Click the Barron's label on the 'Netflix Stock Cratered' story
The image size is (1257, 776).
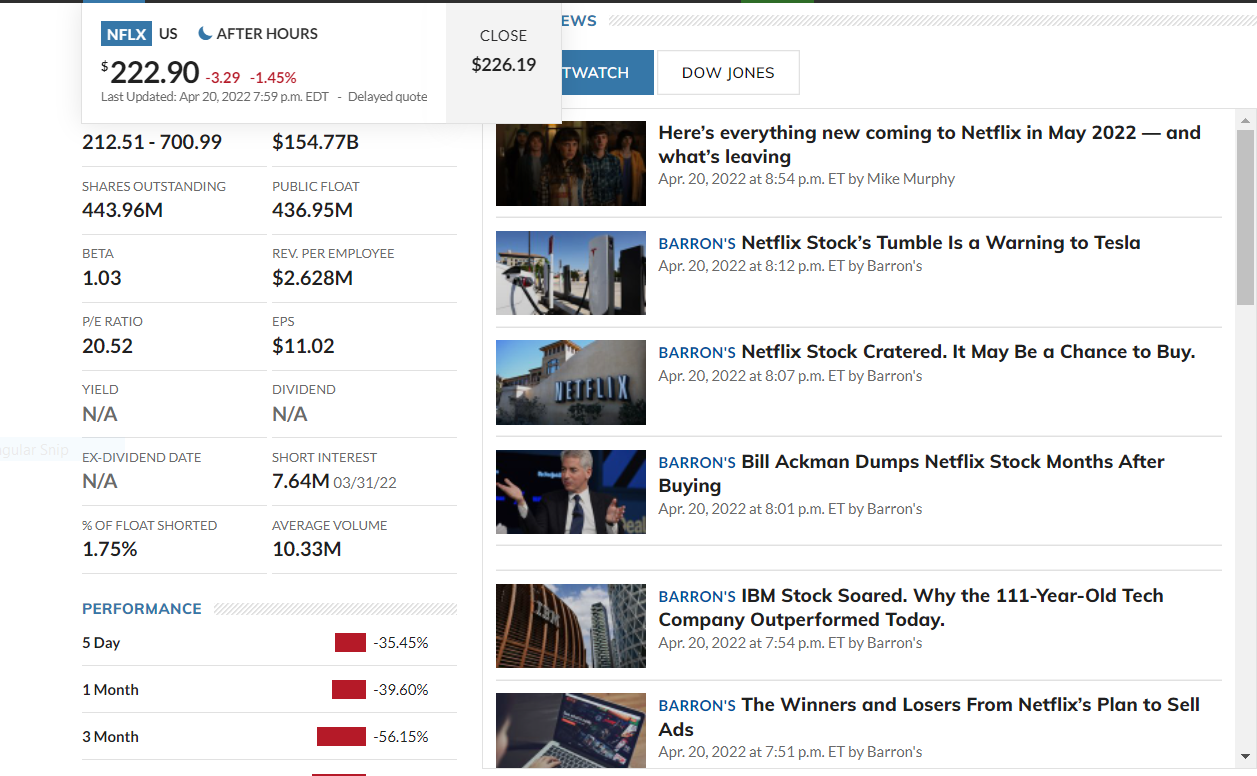tap(697, 353)
